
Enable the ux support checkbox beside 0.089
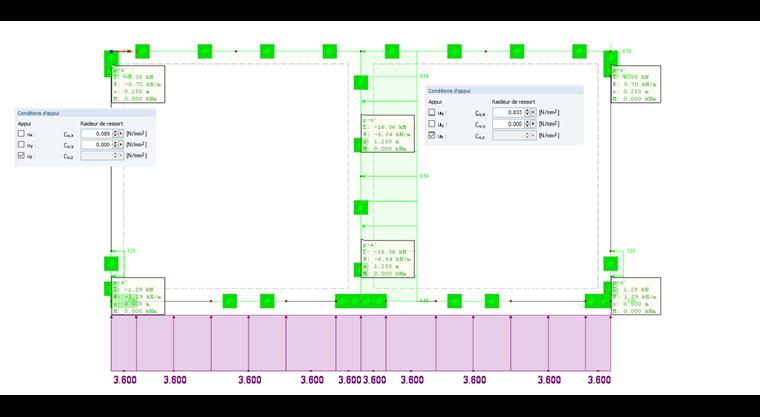pyautogui.click(x=21, y=133)
